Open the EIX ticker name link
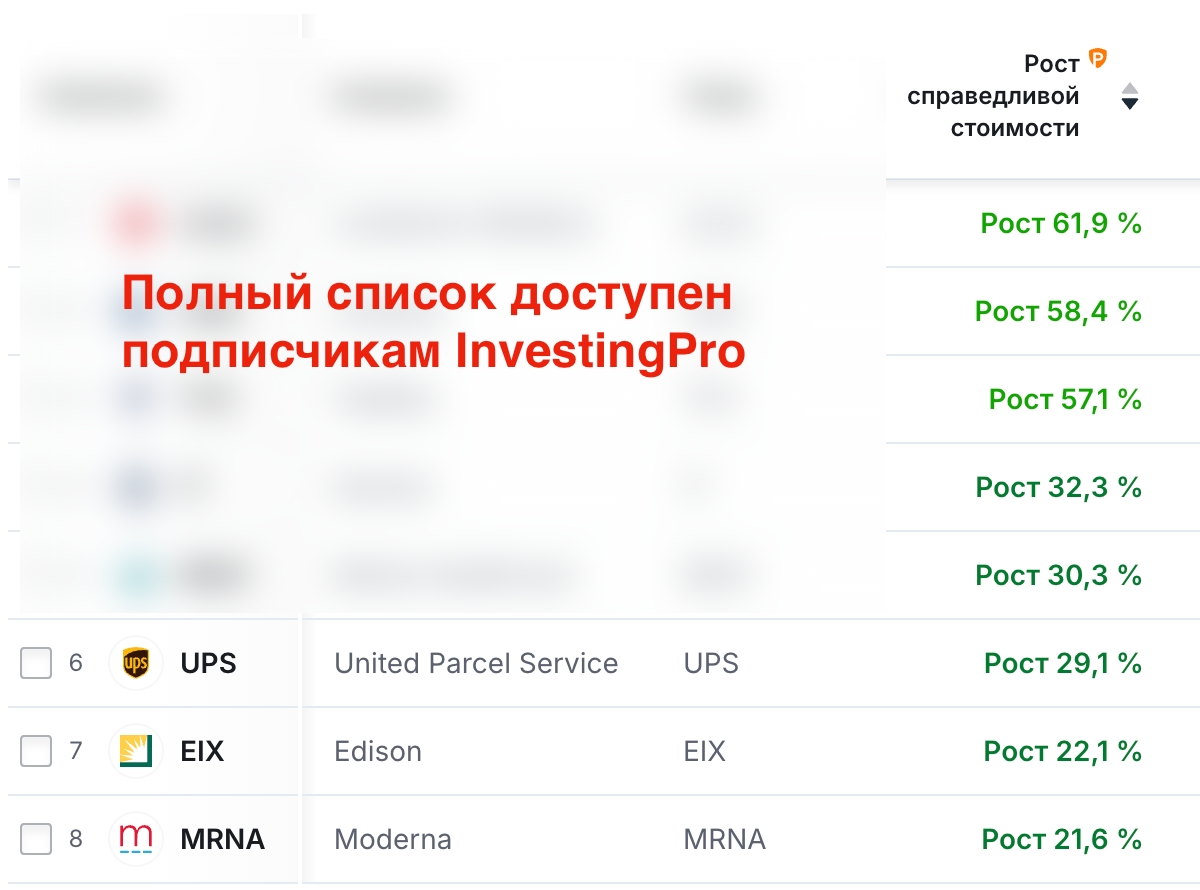The height and width of the screenshot is (890, 1200). pyautogui.click(x=202, y=751)
